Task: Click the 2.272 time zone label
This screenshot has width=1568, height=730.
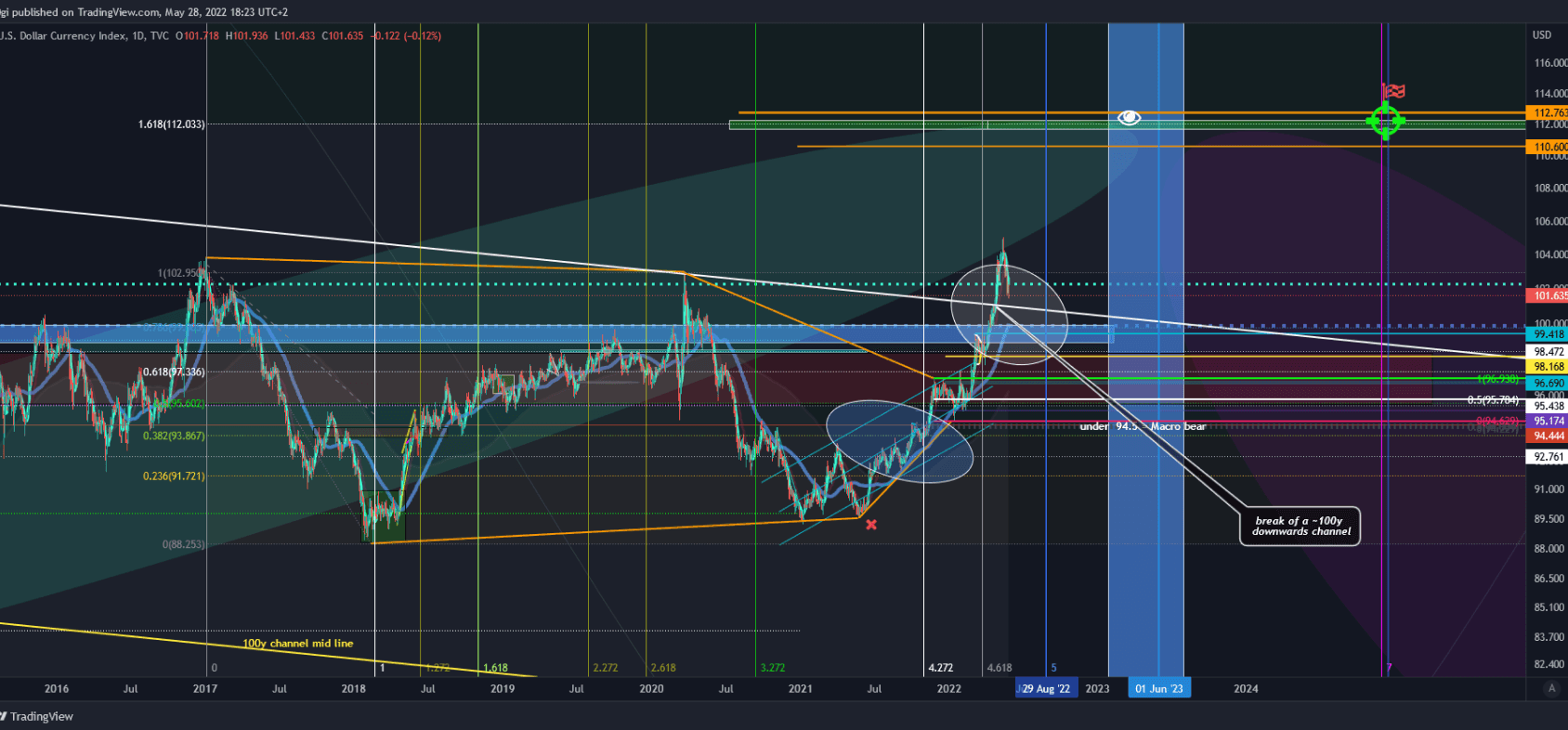Action: point(606,668)
